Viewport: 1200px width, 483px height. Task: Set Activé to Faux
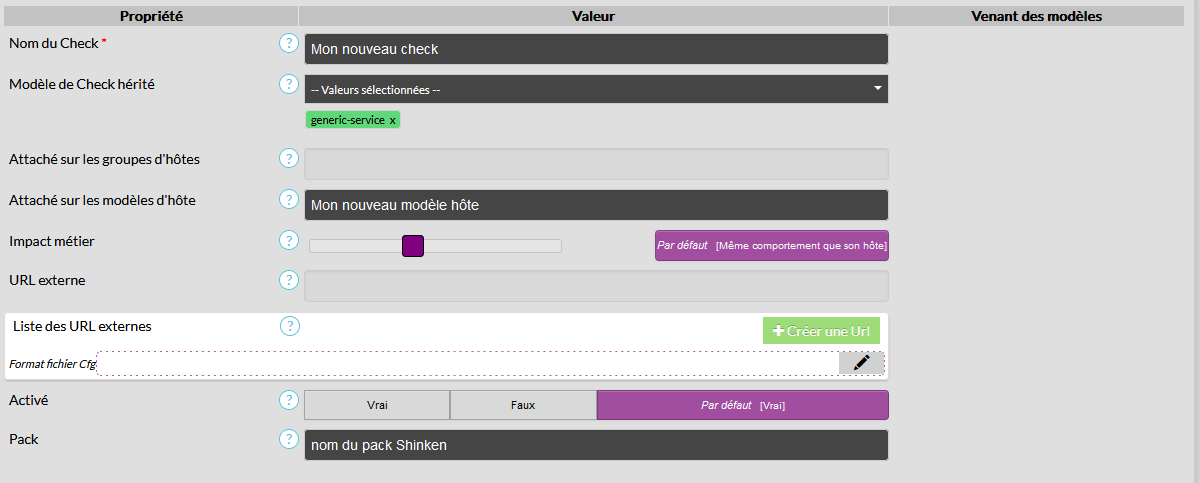click(523, 405)
